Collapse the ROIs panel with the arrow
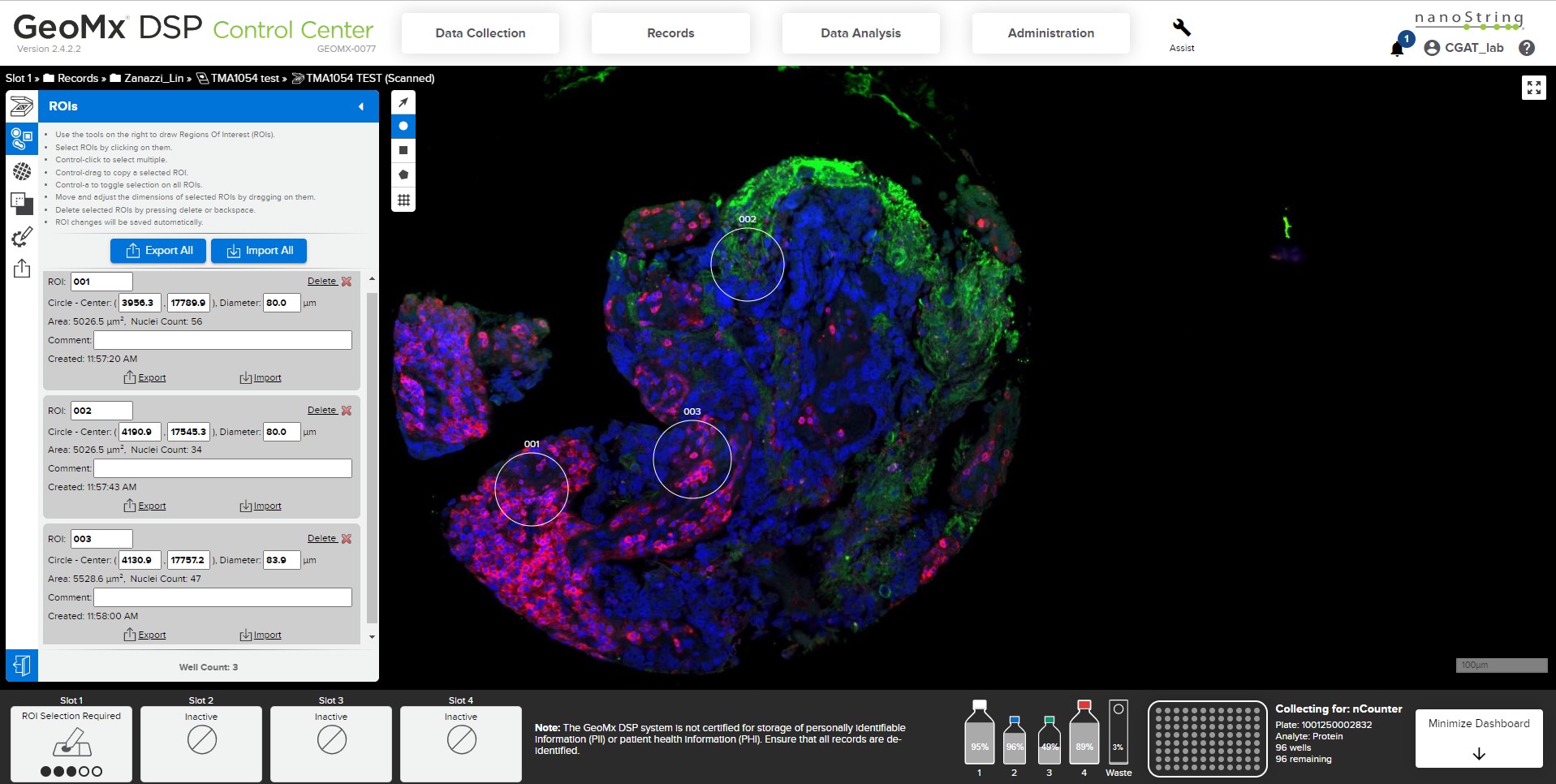 (361, 106)
